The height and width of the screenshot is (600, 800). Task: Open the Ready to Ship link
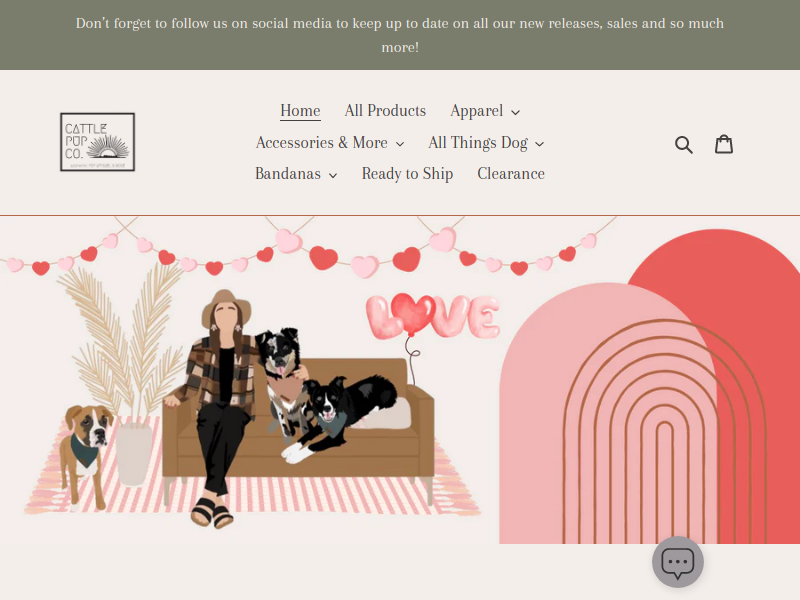[407, 174]
